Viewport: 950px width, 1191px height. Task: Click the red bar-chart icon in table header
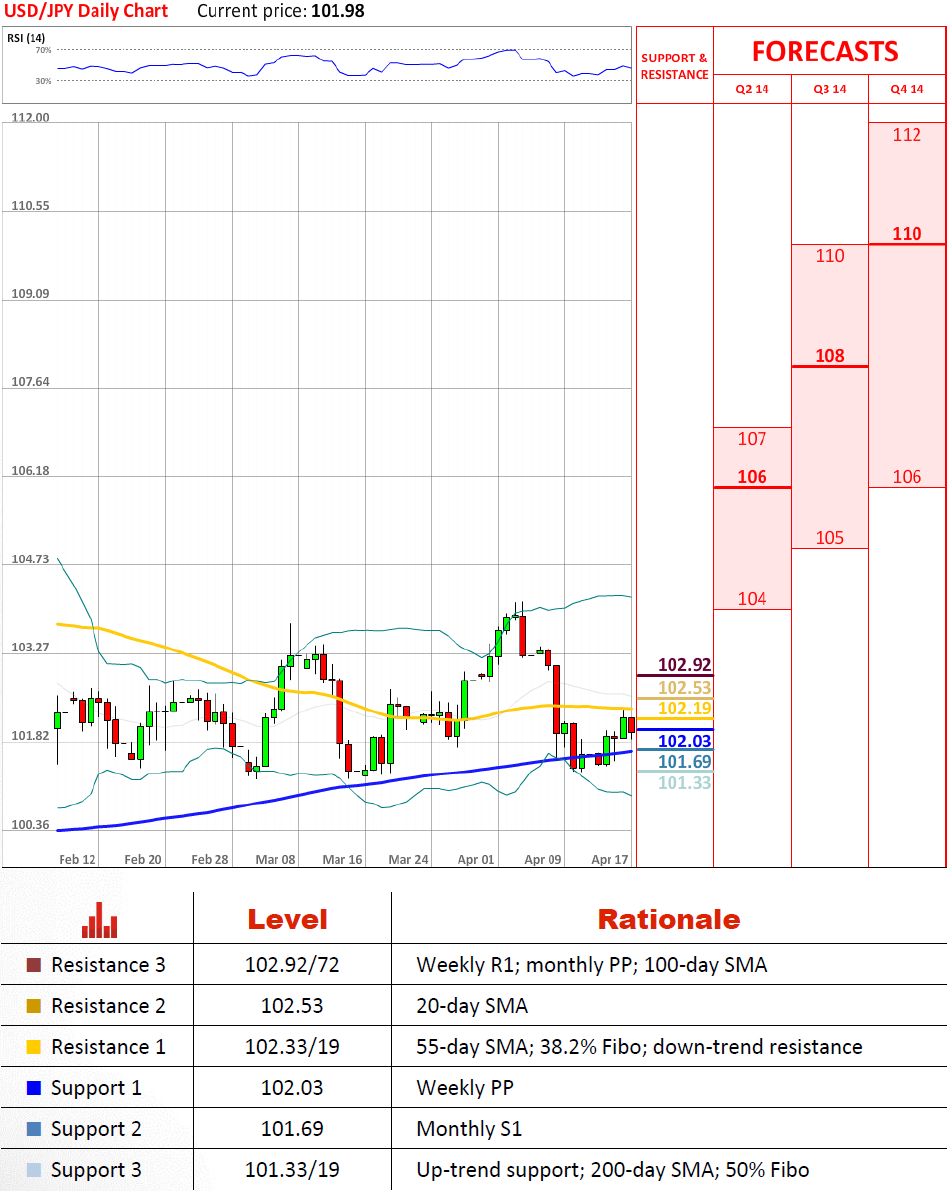[x=99, y=920]
